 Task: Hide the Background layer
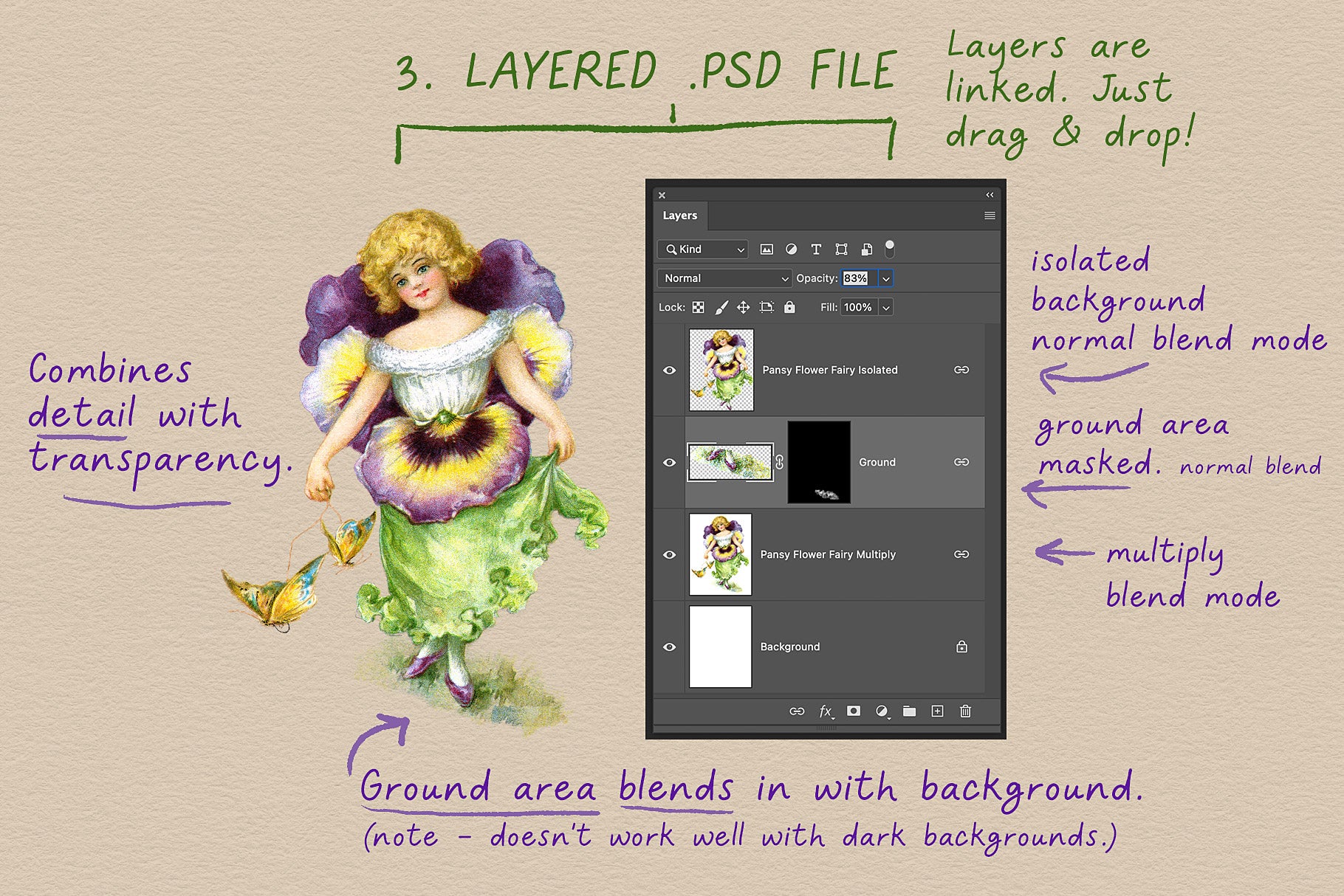click(x=670, y=647)
